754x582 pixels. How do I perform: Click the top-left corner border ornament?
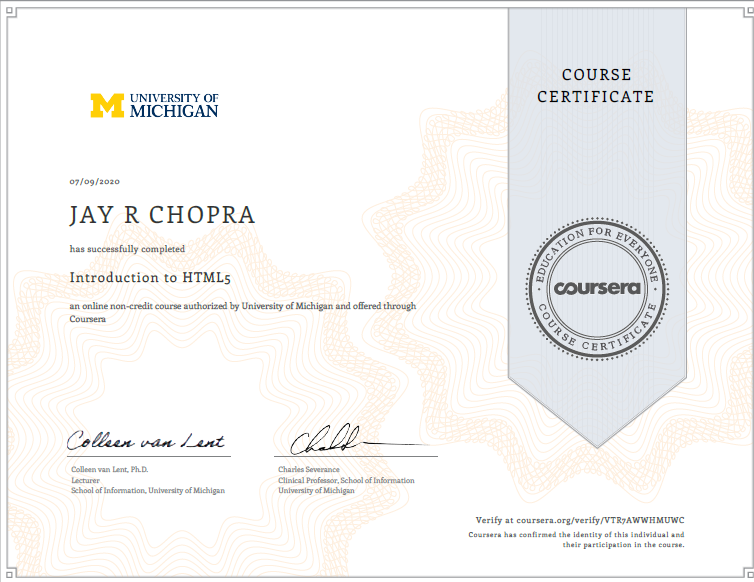click(x=11, y=12)
